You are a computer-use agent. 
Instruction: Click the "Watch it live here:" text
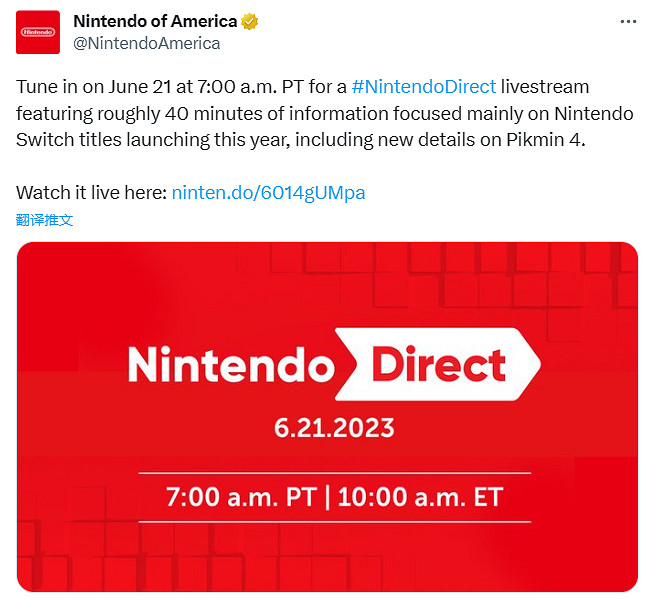point(92,193)
